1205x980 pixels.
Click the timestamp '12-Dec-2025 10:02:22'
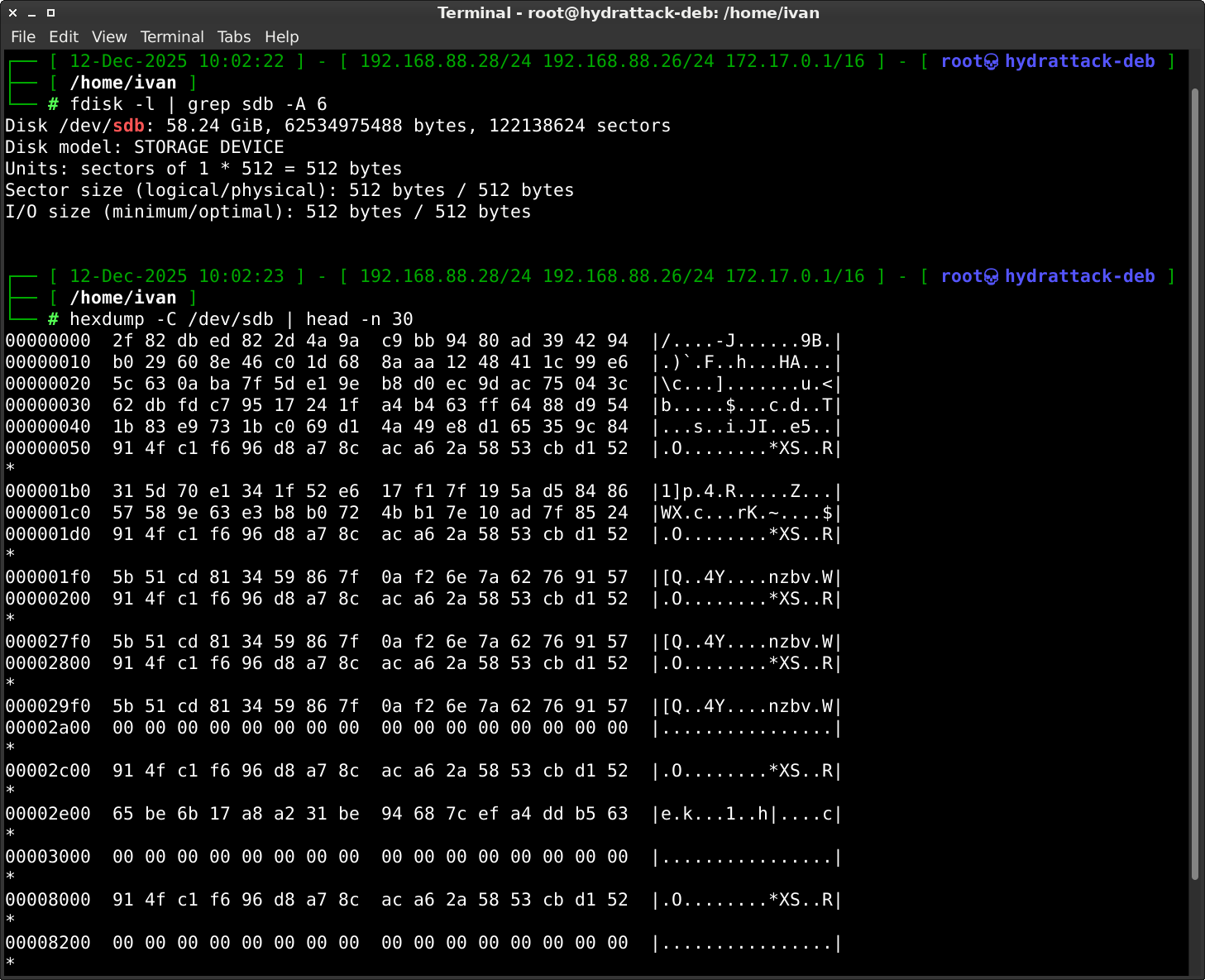click(x=177, y=61)
